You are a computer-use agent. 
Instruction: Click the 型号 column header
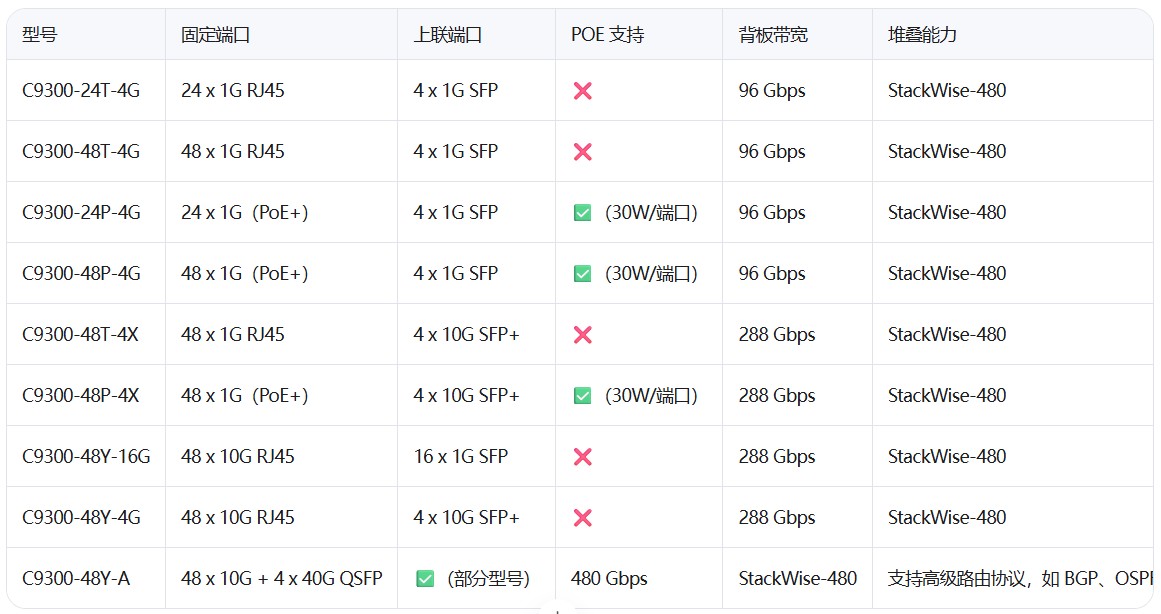[40, 35]
